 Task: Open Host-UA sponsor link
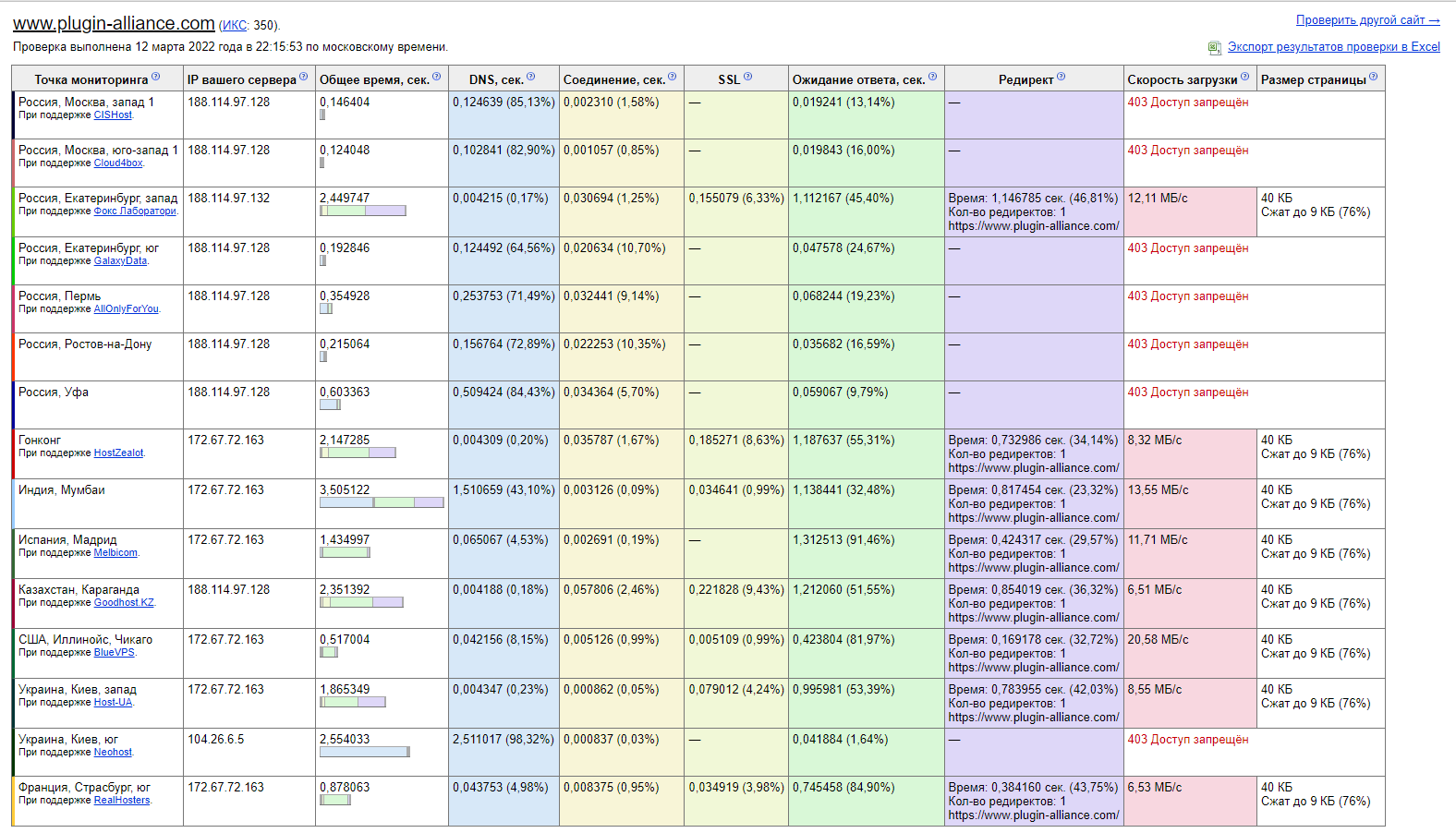click(x=113, y=702)
